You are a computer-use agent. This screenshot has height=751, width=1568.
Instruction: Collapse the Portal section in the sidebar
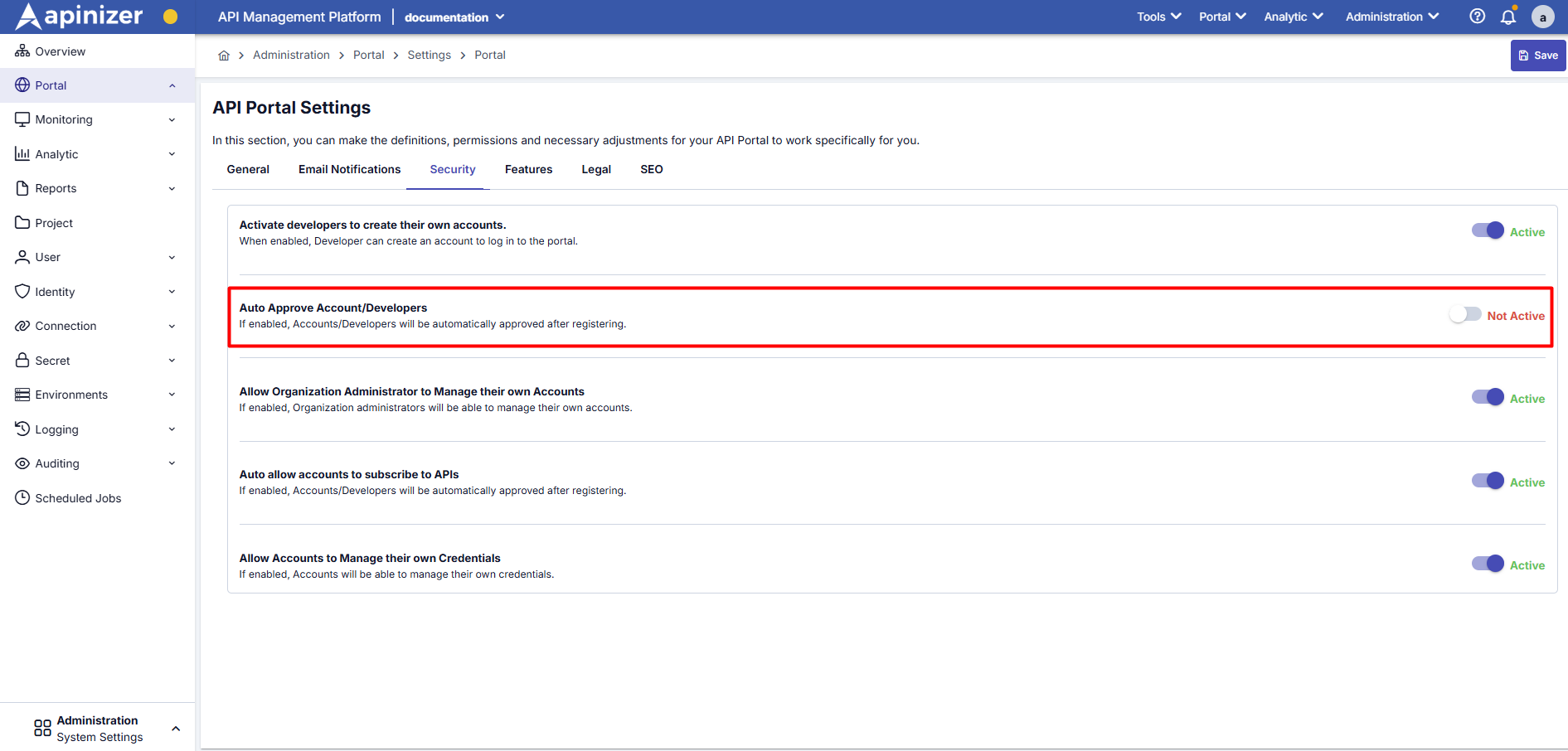[x=172, y=85]
